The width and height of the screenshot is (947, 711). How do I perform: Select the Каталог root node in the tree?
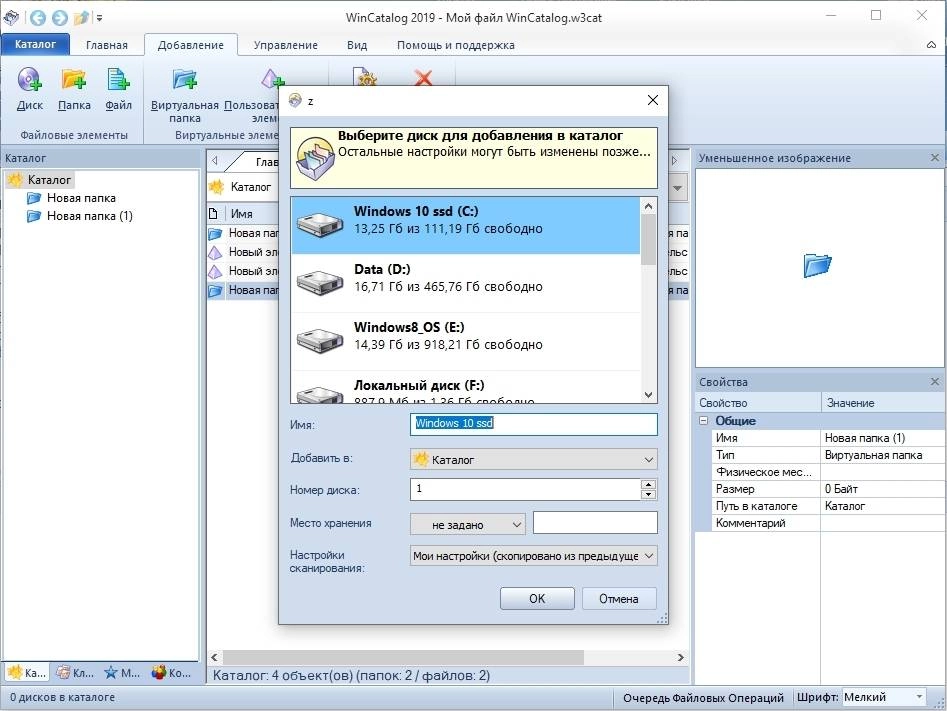(x=49, y=179)
